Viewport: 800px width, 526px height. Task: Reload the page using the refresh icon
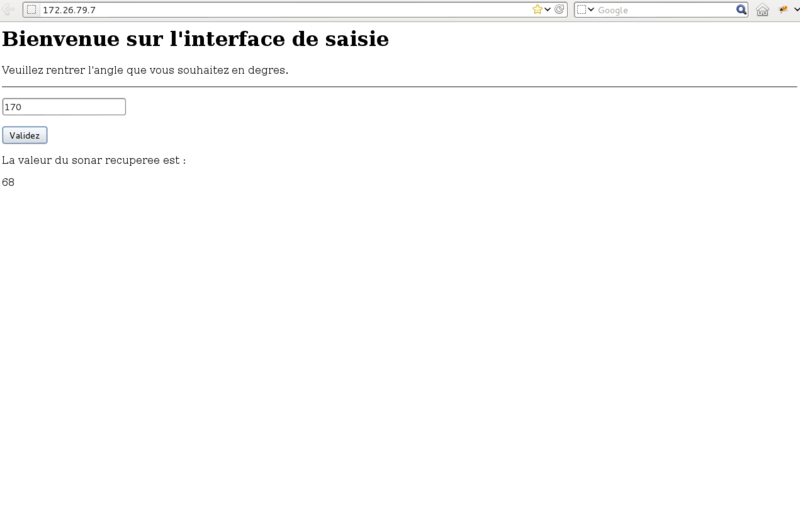tap(560, 10)
